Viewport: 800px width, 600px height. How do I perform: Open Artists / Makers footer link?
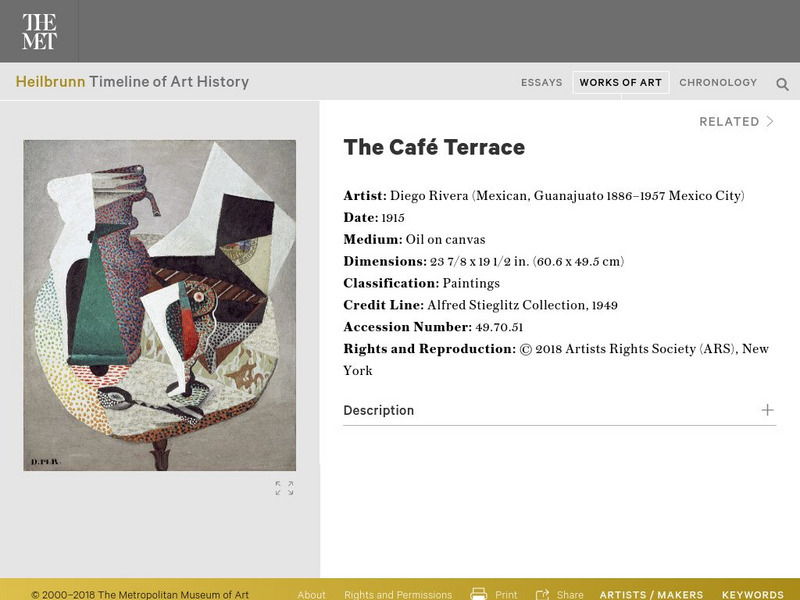pyautogui.click(x=651, y=594)
